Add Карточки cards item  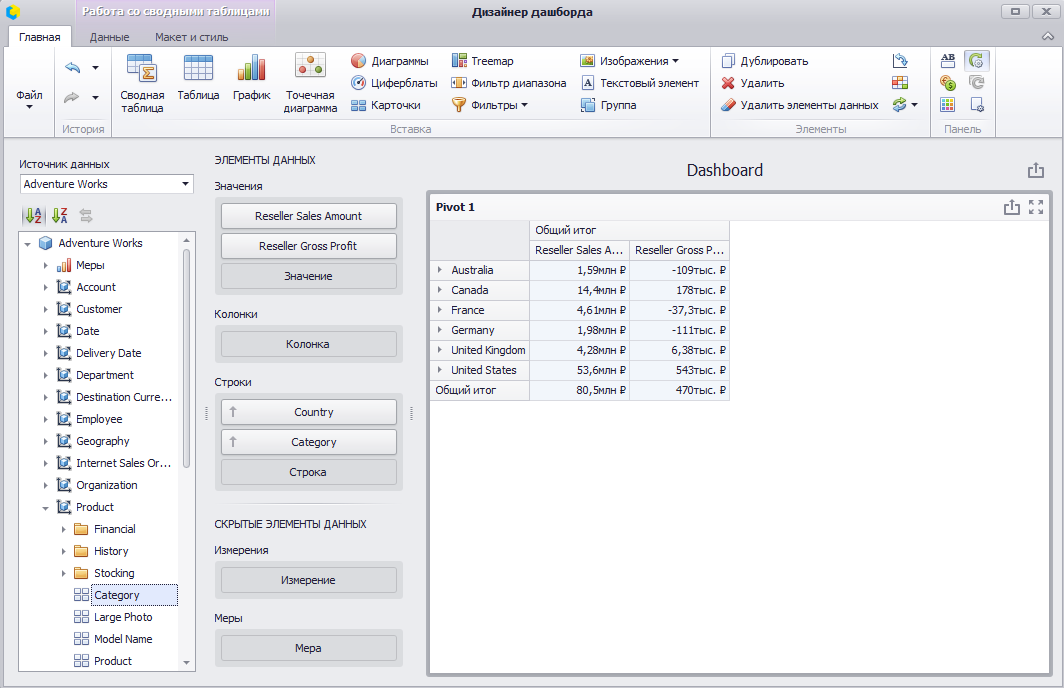pos(386,105)
